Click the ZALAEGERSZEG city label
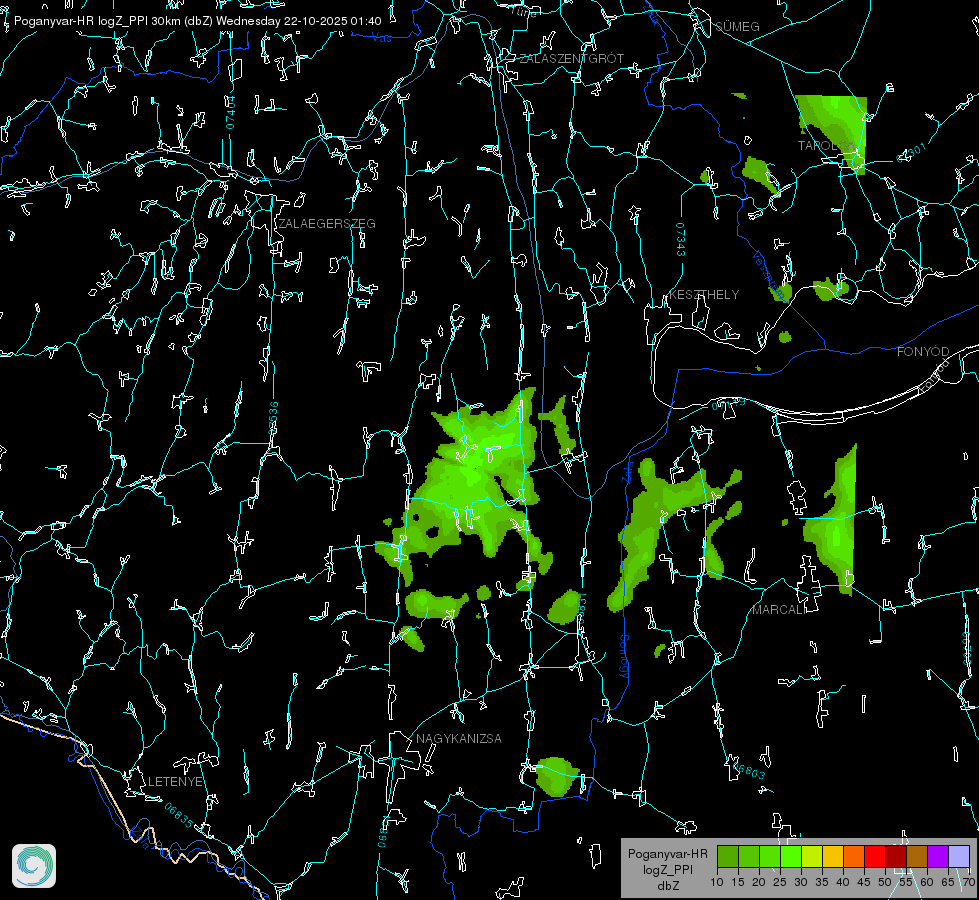This screenshot has width=979, height=900. [327, 224]
